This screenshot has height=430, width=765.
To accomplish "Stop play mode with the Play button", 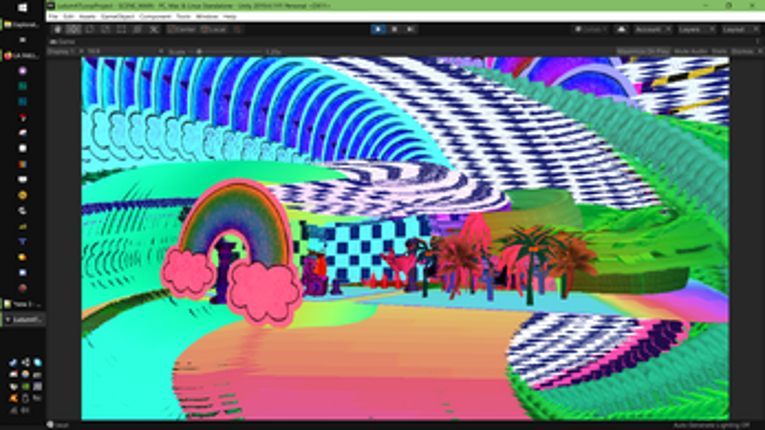I will tap(378, 29).
